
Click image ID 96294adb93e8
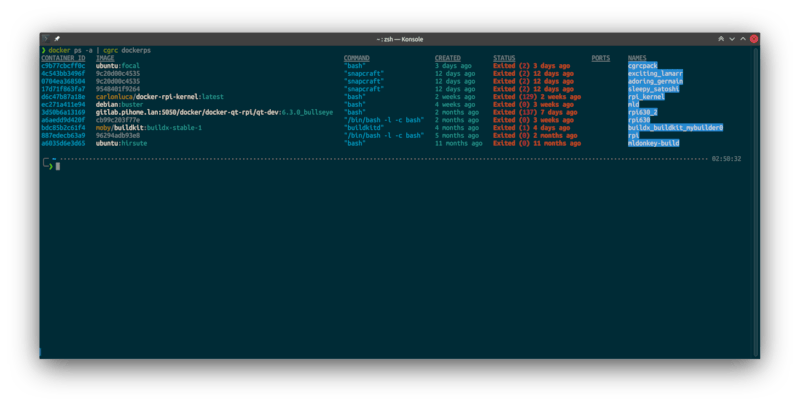118,136
